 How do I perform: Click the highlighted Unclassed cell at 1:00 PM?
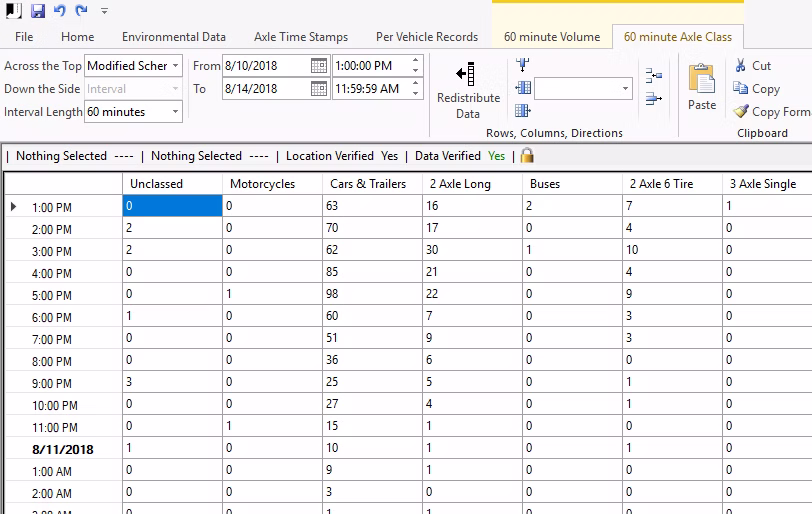pos(172,205)
